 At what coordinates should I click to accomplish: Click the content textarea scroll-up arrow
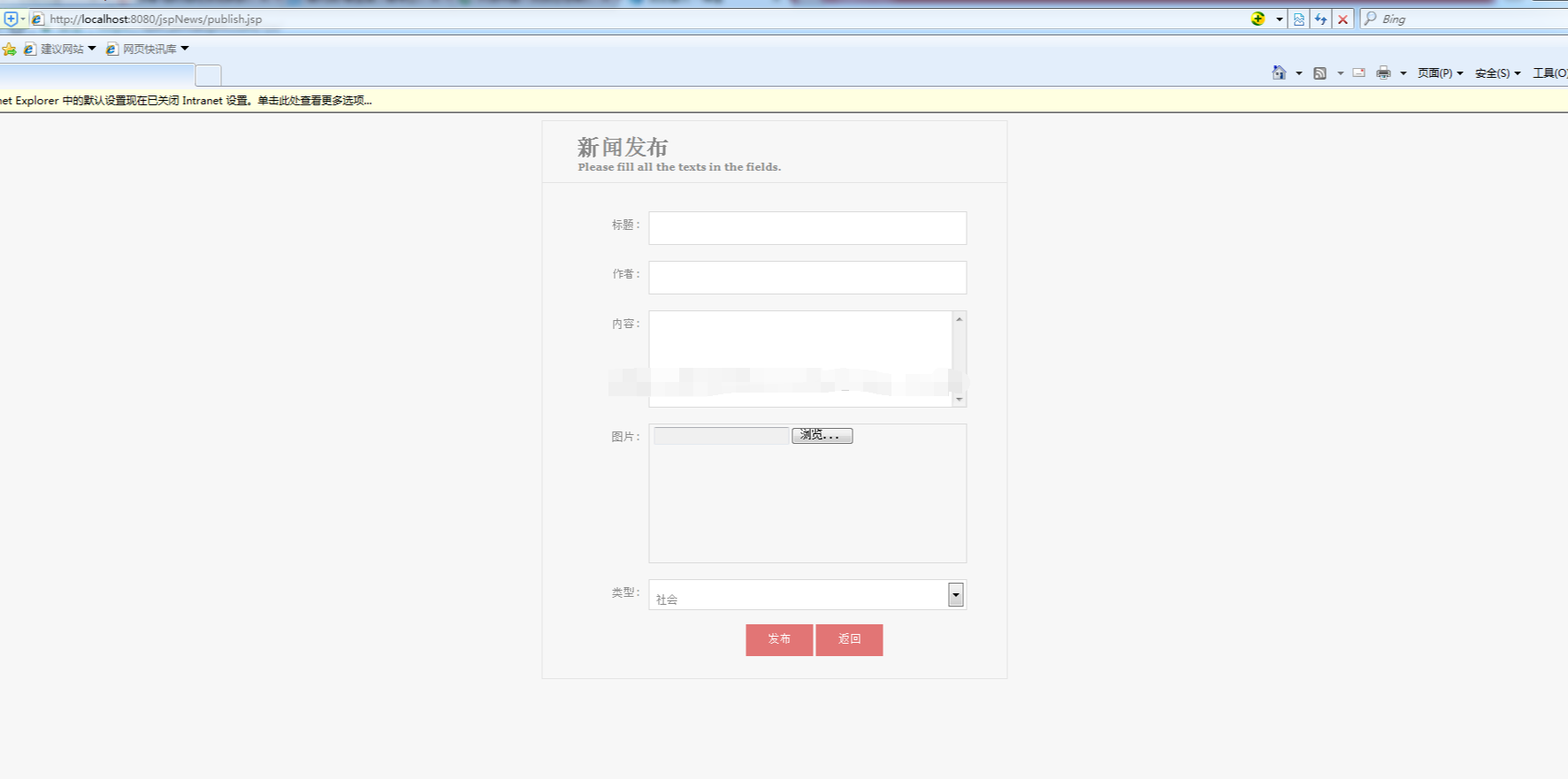(959, 319)
